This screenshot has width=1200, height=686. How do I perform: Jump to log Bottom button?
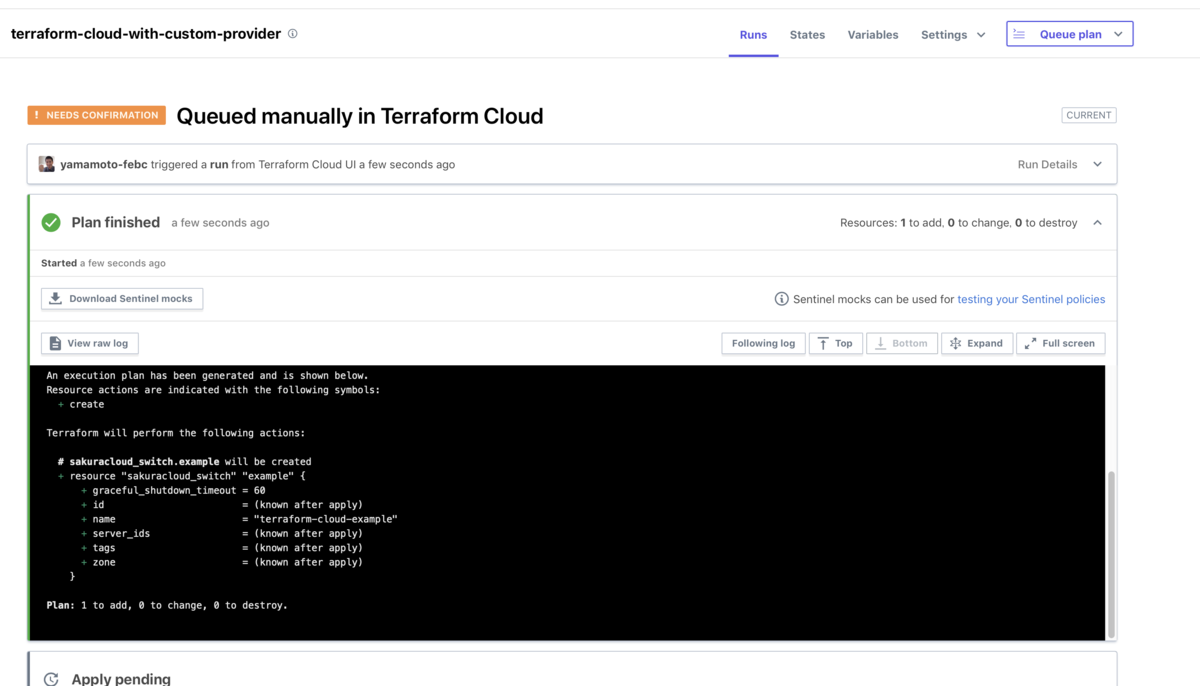[x=901, y=343]
